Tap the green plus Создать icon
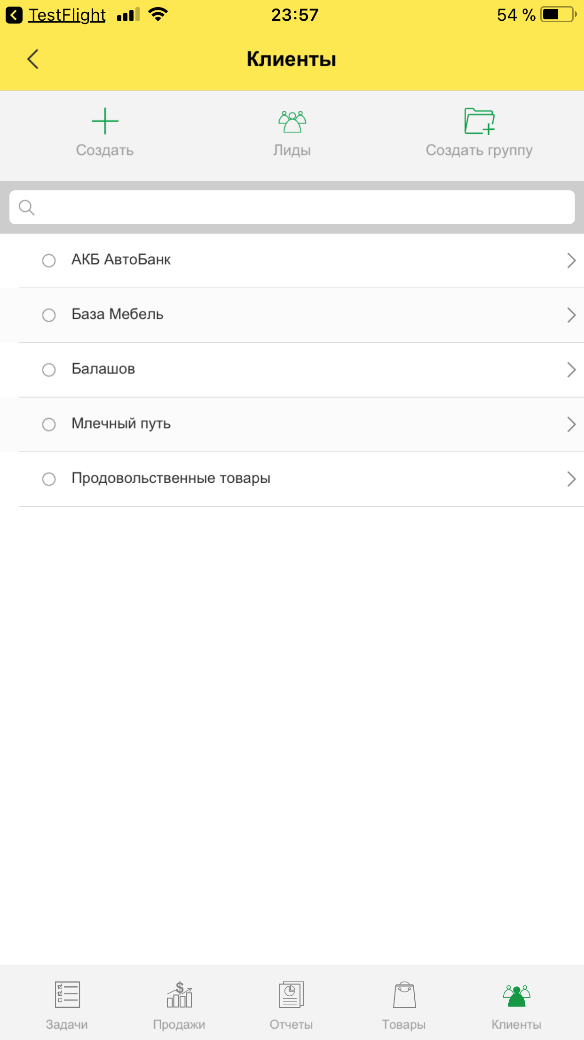Viewport: 584px width, 1040px height. click(105, 121)
